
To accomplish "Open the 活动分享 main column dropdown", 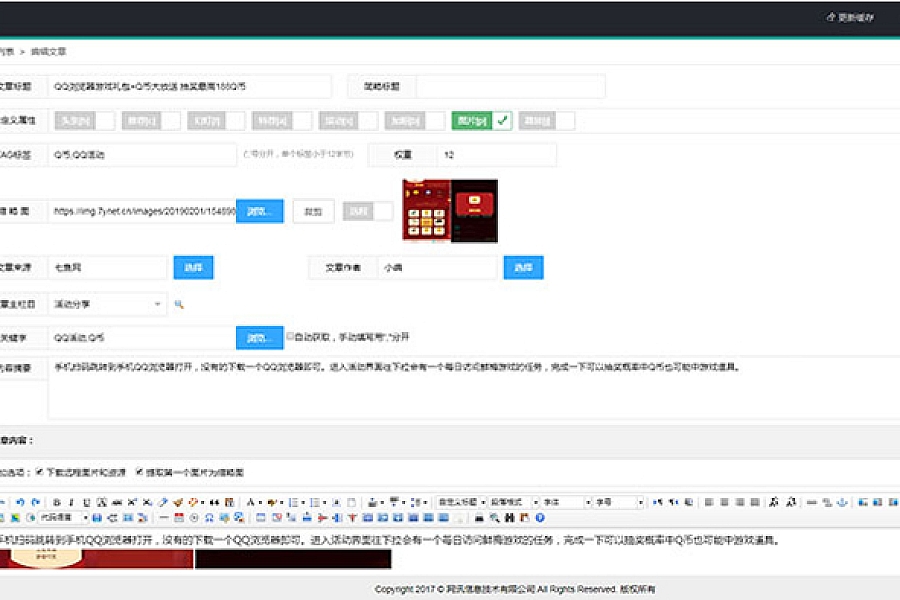I will point(107,304).
